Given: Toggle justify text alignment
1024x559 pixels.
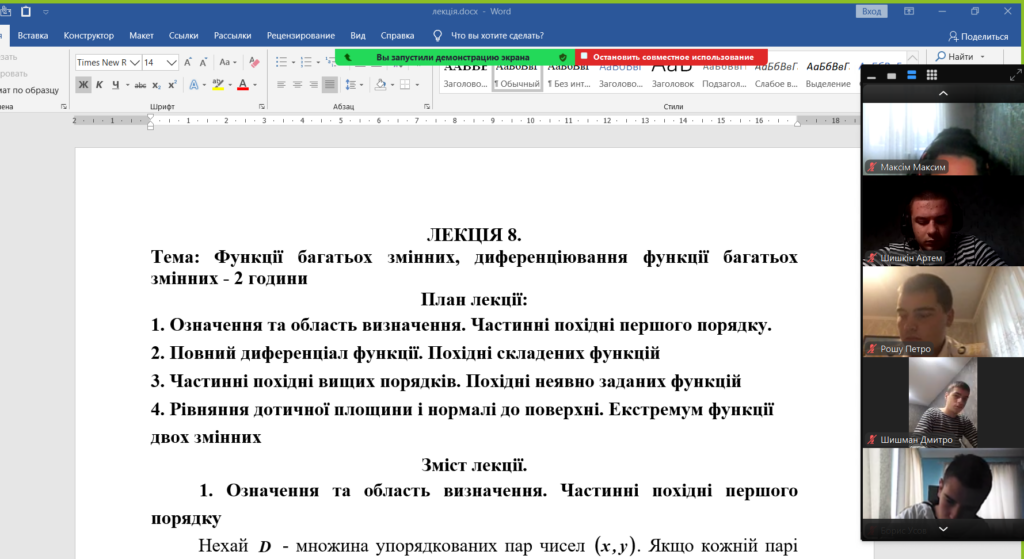Looking at the screenshot, I should point(330,85).
